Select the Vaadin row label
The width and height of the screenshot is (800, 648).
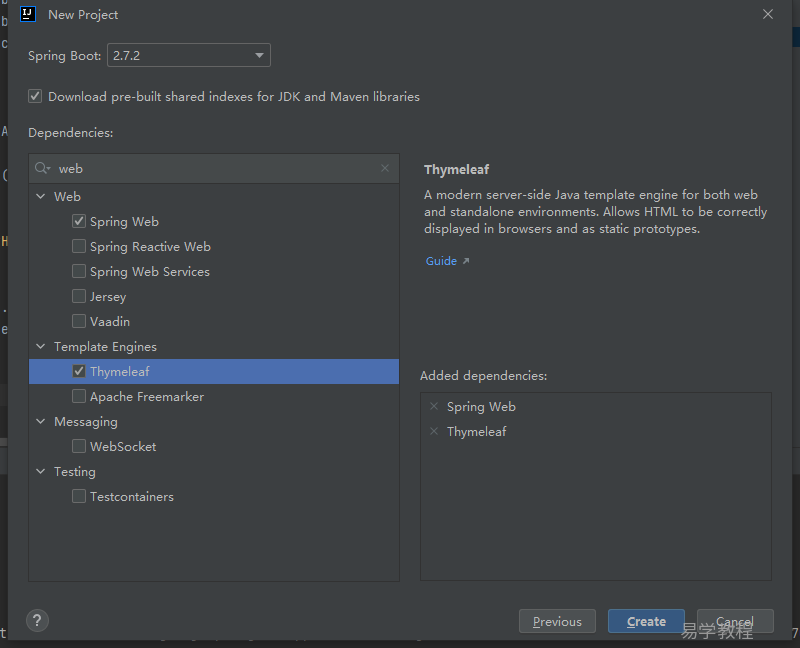click(x=110, y=321)
